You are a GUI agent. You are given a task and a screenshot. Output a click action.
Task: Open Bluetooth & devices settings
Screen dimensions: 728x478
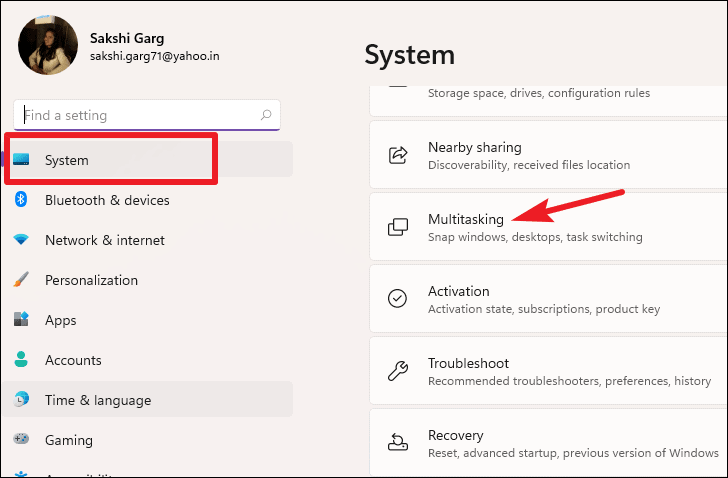click(148, 200)
